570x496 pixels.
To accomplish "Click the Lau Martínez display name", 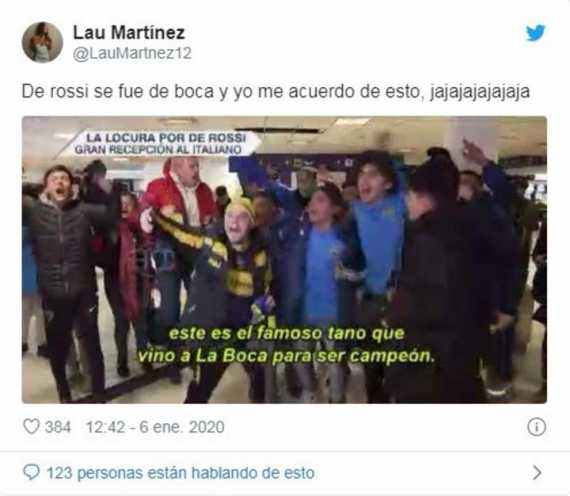I will [x=129, y=32].
